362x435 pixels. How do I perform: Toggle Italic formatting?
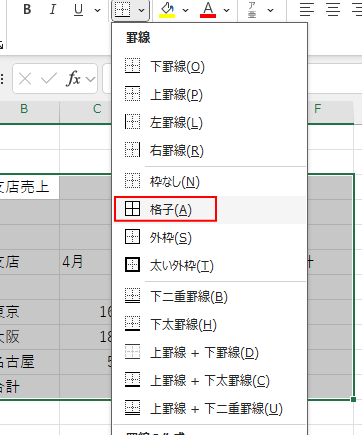coord(53,10)
